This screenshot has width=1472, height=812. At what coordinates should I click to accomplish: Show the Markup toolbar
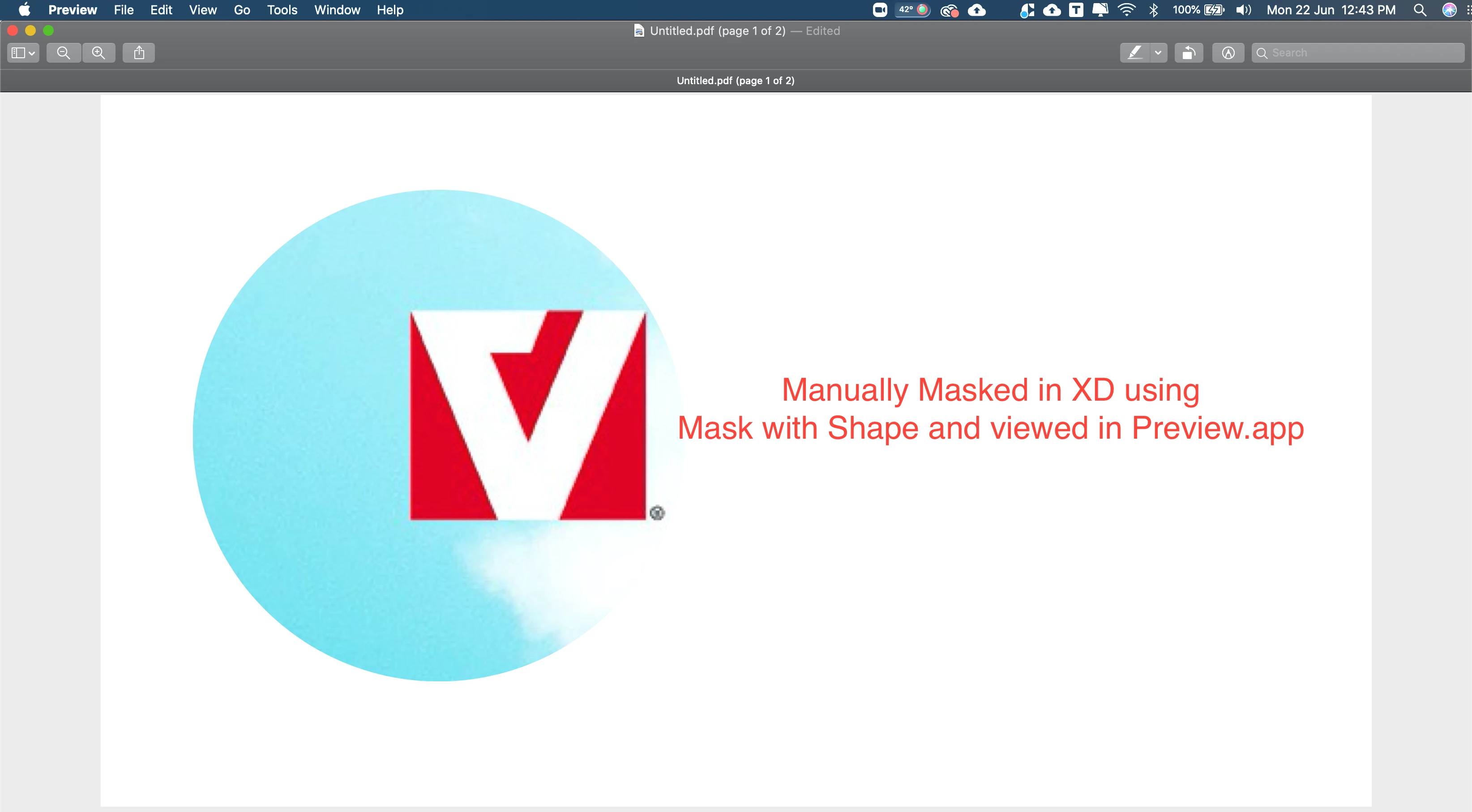point(1228,53)
